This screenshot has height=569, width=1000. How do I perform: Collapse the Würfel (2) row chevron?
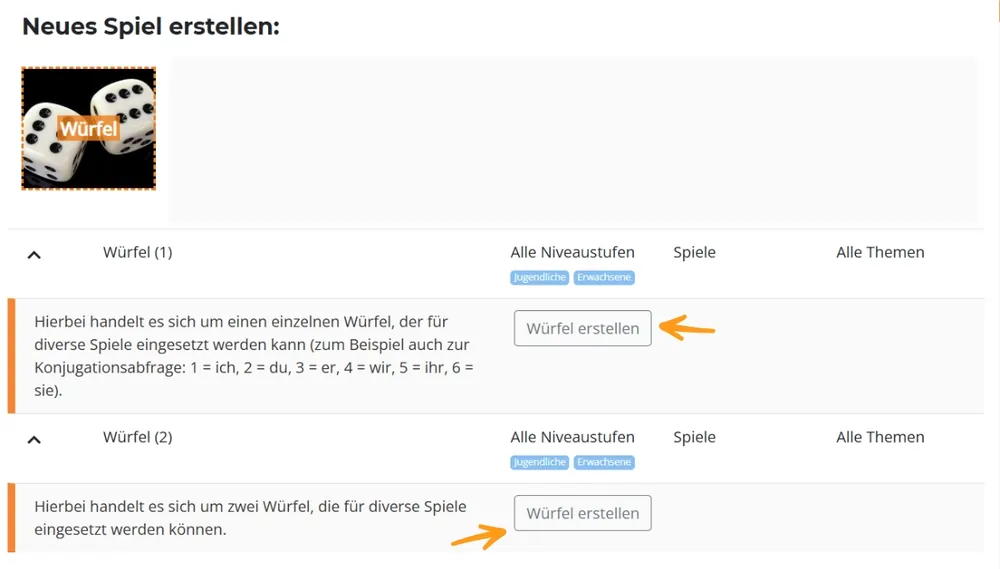tap(34, 439)
